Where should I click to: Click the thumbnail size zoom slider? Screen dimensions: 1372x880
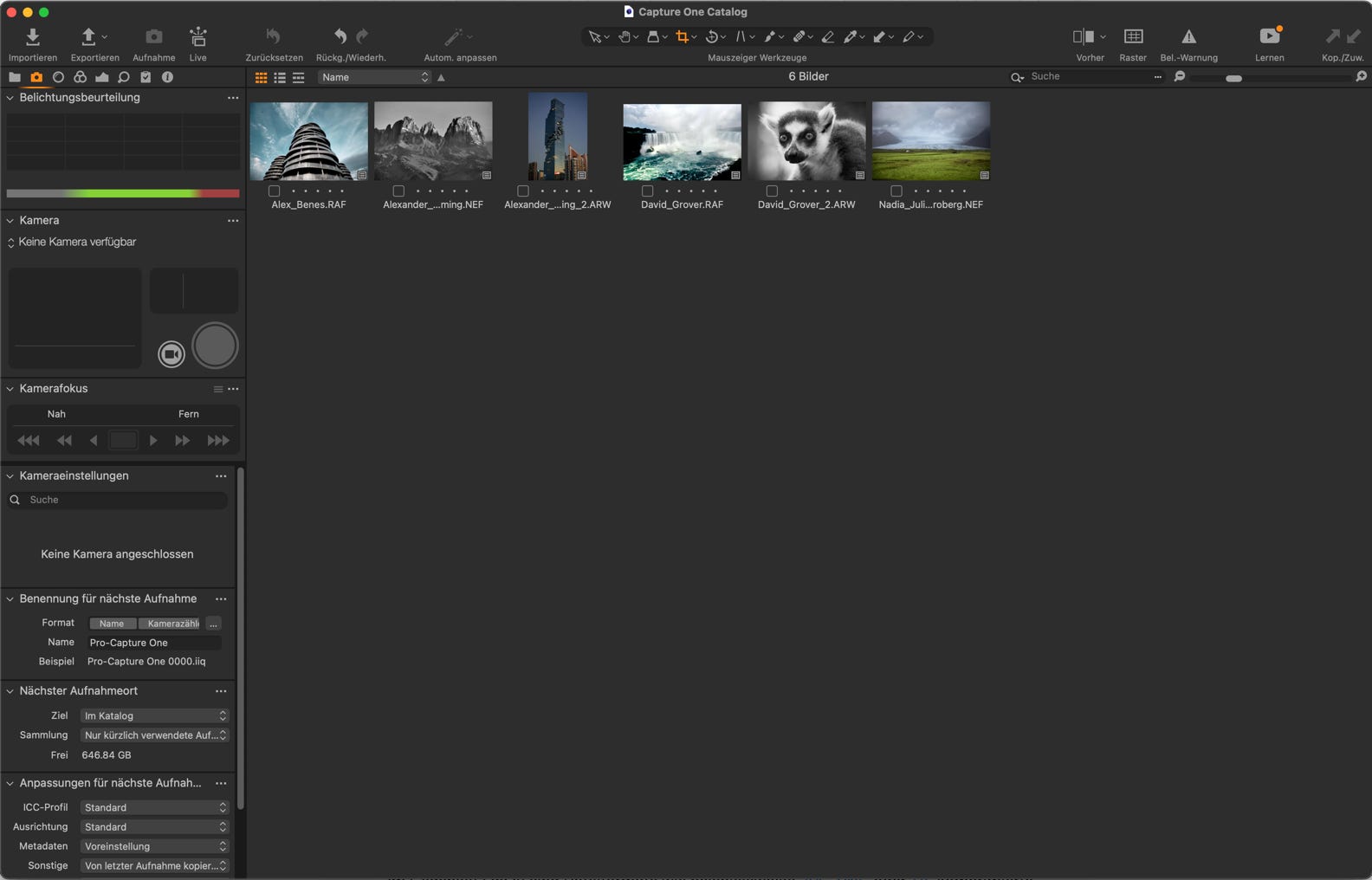pyautogui.click(x=1233, y=78)
